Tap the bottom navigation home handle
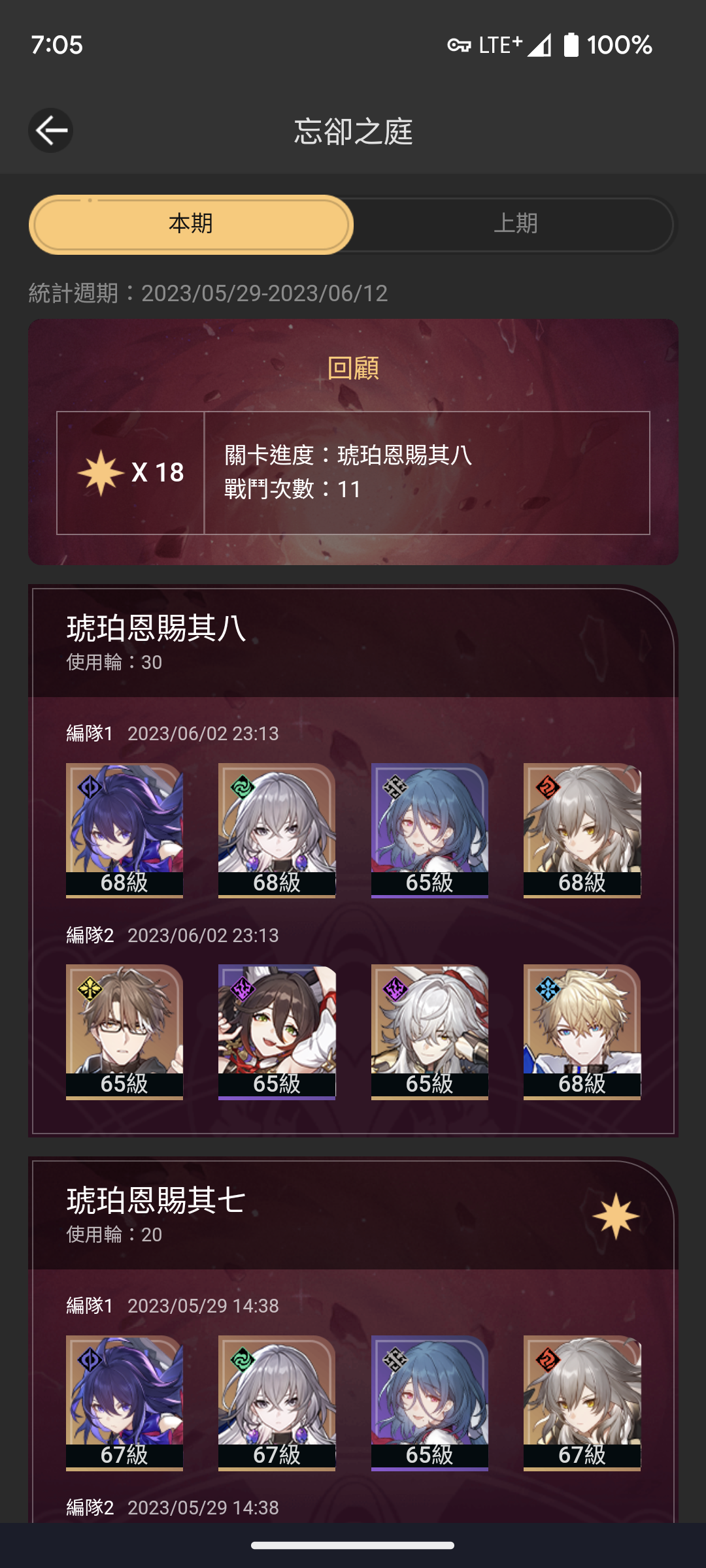The width and height of the screenshot is (706, 1568). [353, 1545]
